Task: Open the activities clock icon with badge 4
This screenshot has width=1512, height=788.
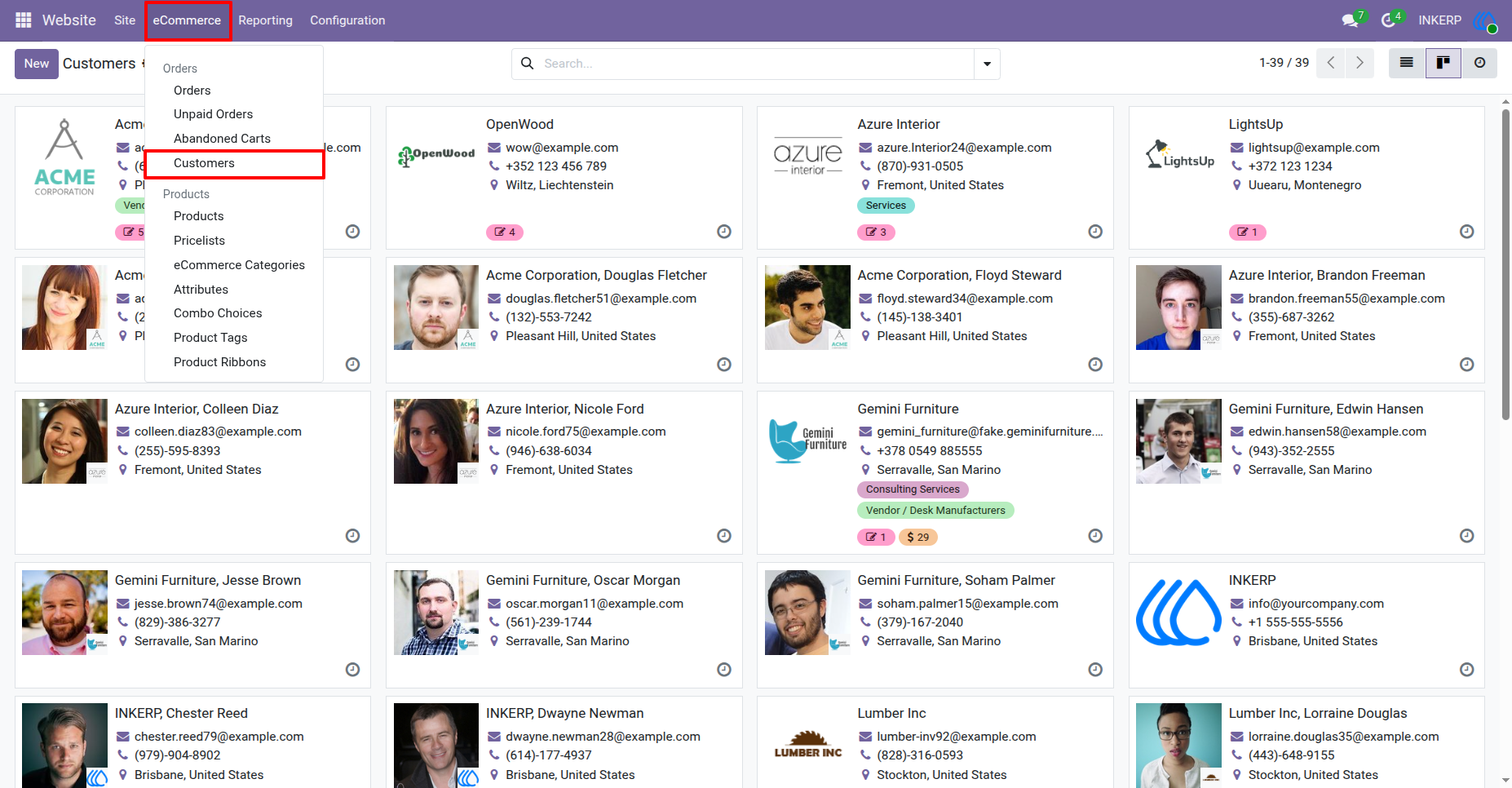Action: tap(1390, 20)
